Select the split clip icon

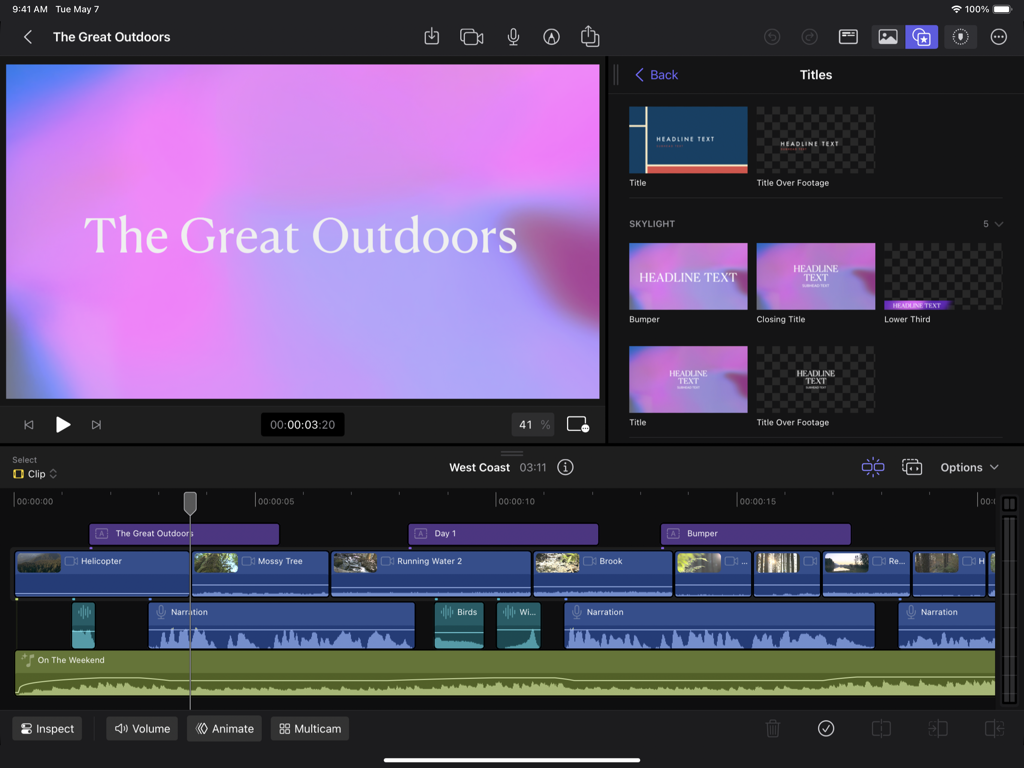(881, 729)
